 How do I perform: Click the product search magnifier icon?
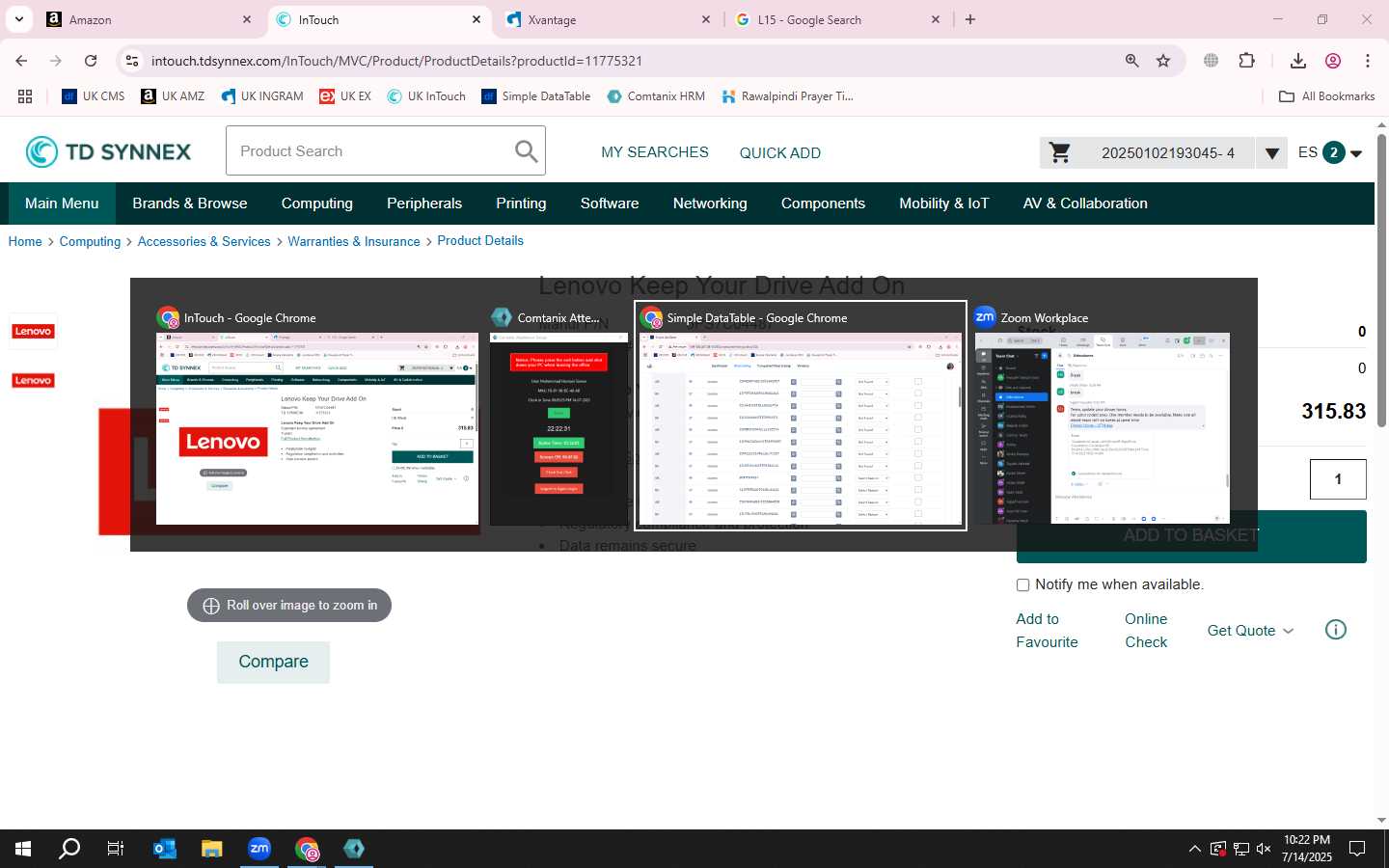pos(526,151)
